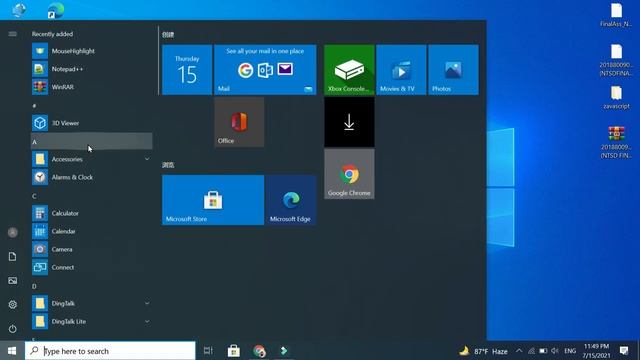Click the Type here to search box
The image size is (640, 360).
pyautogui.click(x=110, y=351)
